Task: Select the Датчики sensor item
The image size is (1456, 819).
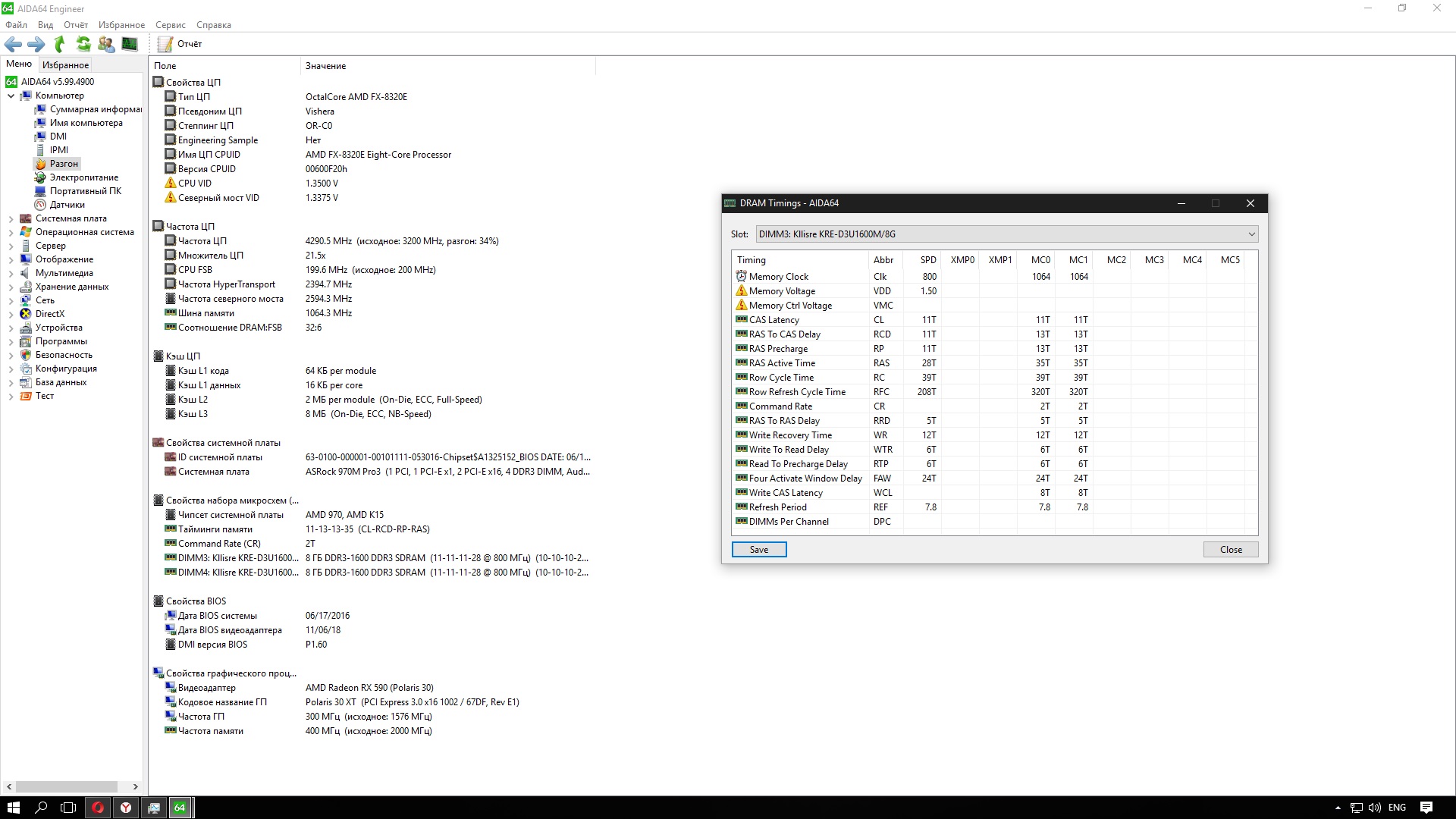Action: (67, 205)
